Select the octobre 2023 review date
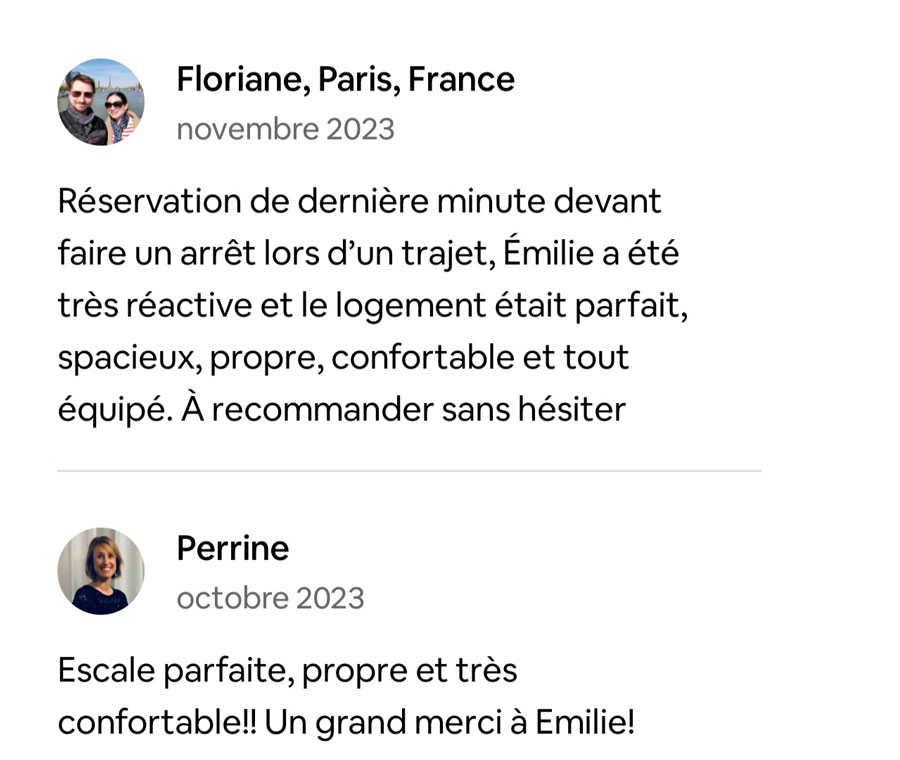Image resolution: width=900 pixels, height=760 pixels. [270, 599]
